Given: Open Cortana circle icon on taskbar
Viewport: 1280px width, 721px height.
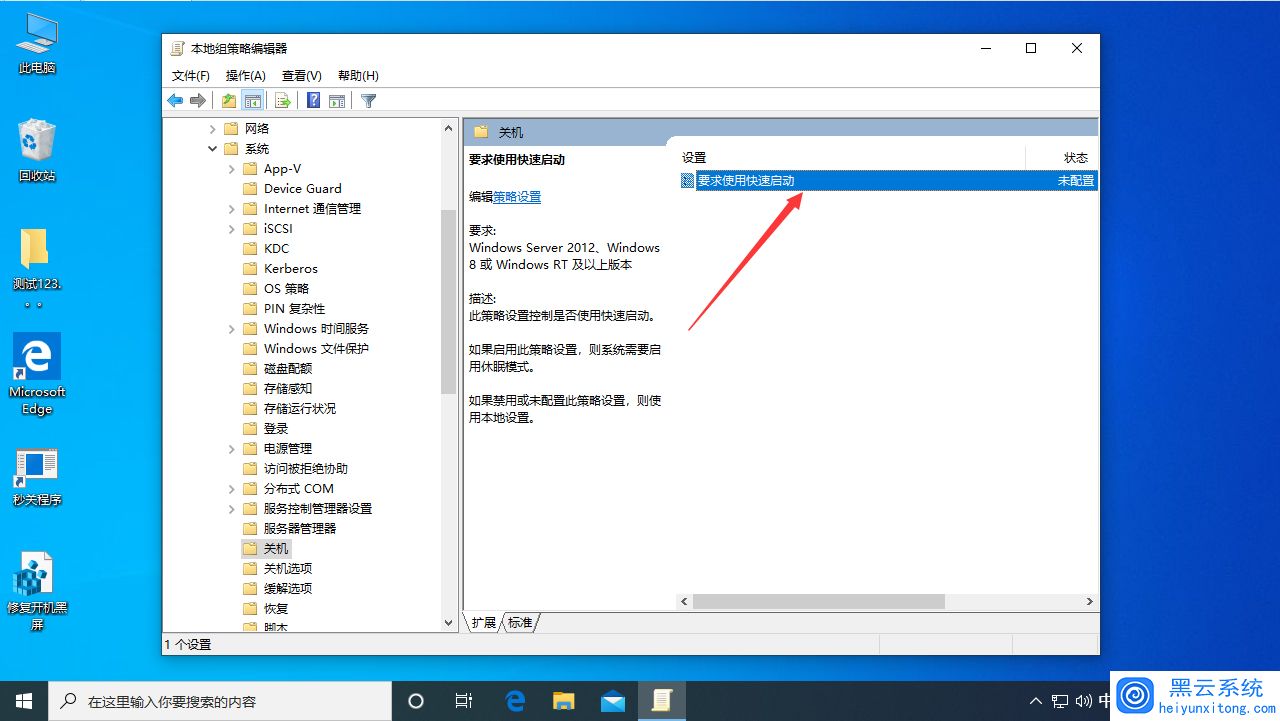Looking at the screenshot, I should point(417,701).
